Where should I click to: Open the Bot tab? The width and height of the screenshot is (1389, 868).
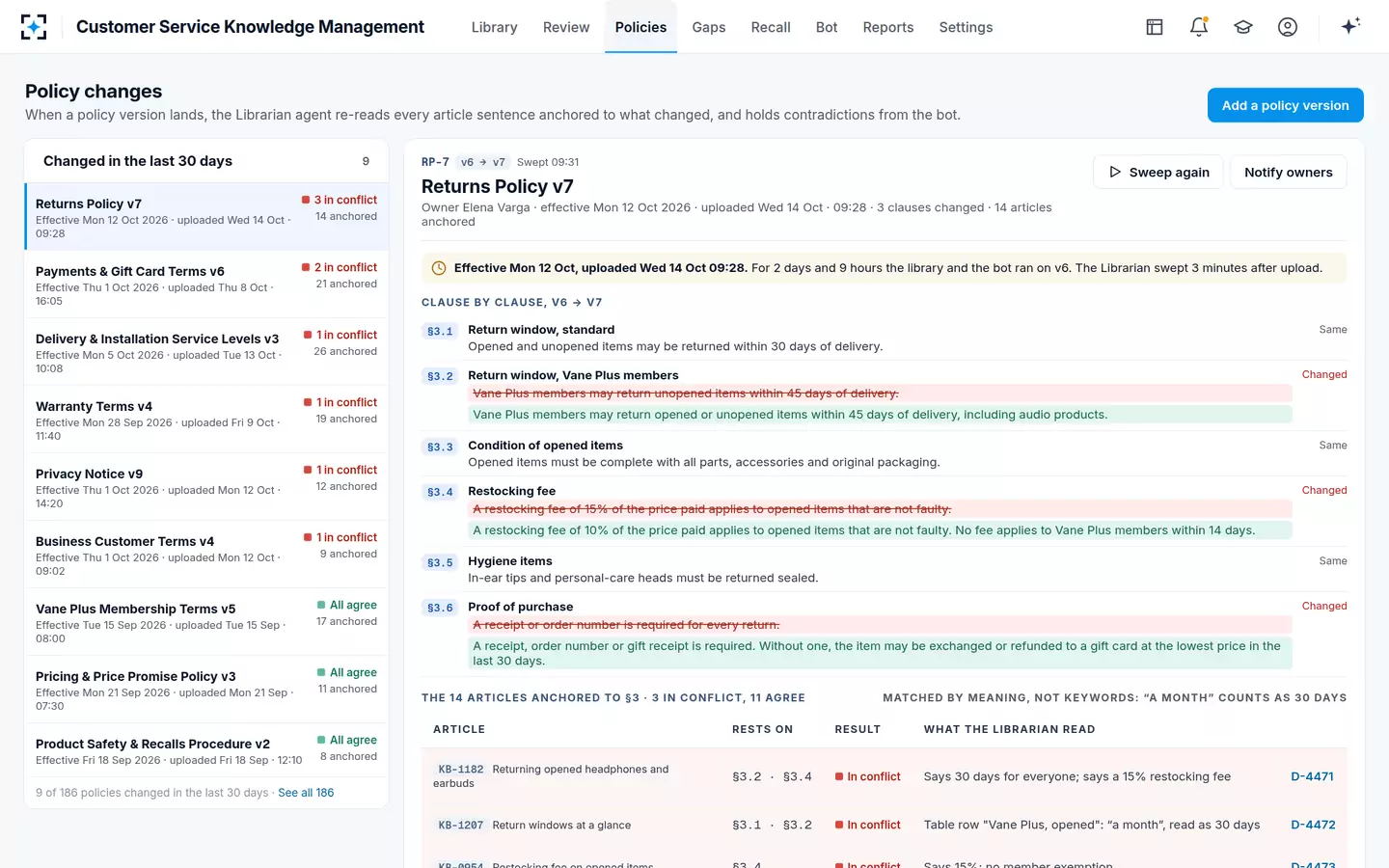pyautogui.click(x=827, y=27)
